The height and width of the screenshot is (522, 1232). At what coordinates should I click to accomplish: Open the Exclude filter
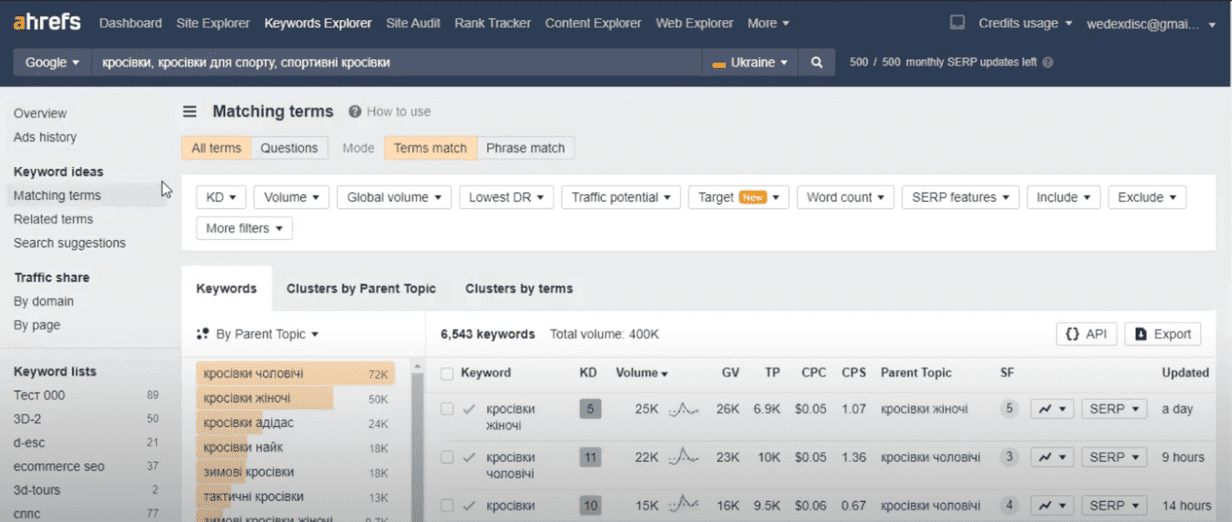tap(1147, 197)
